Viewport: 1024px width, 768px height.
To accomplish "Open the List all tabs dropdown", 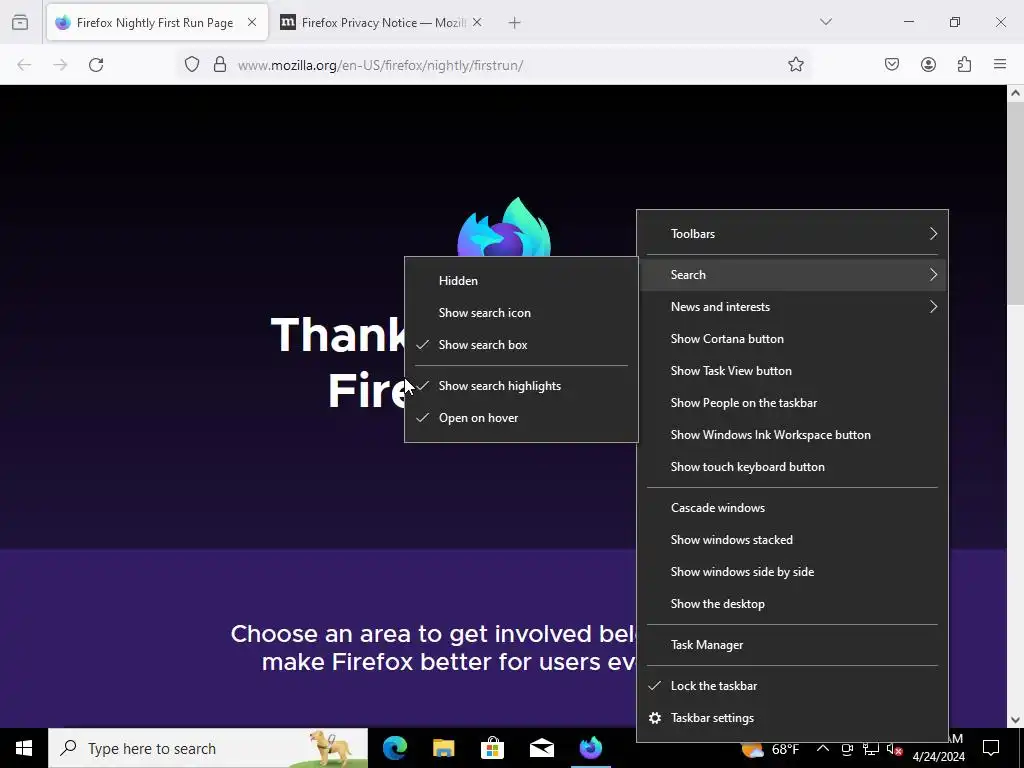I will pos(825,22).
